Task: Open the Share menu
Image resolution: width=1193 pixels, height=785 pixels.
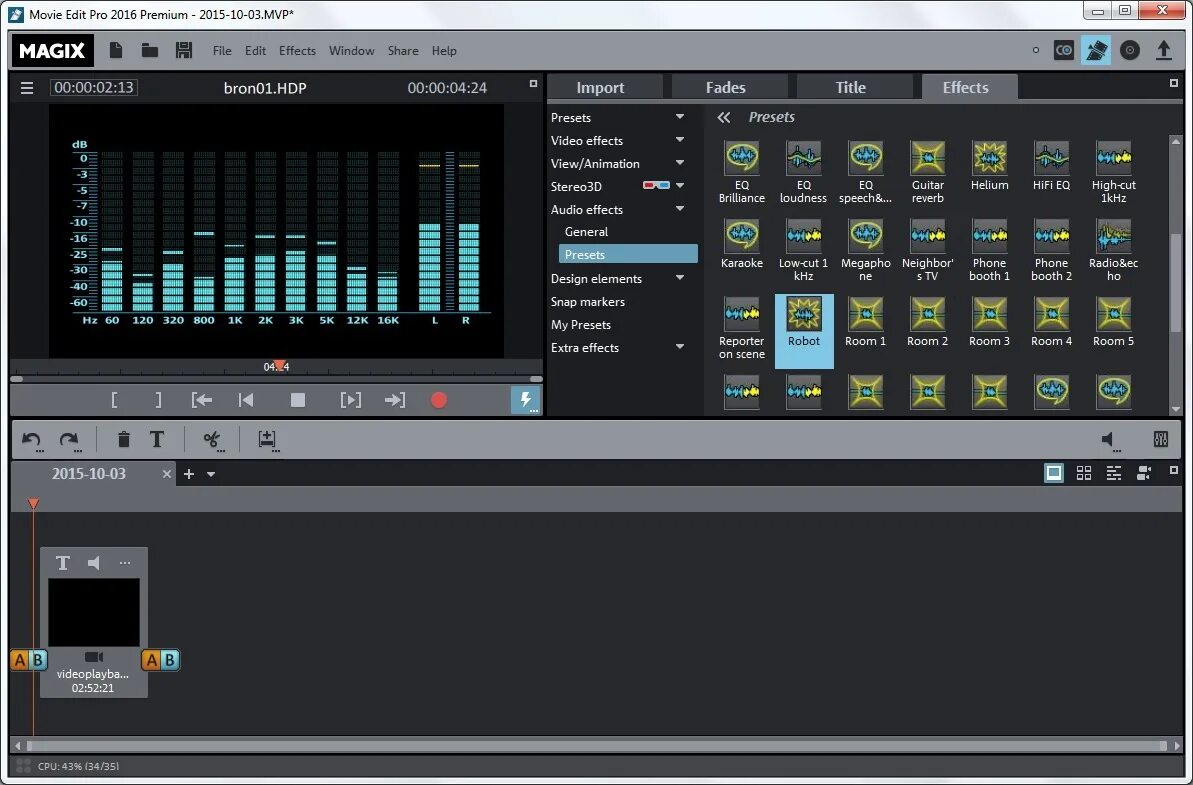Action: 402,51
